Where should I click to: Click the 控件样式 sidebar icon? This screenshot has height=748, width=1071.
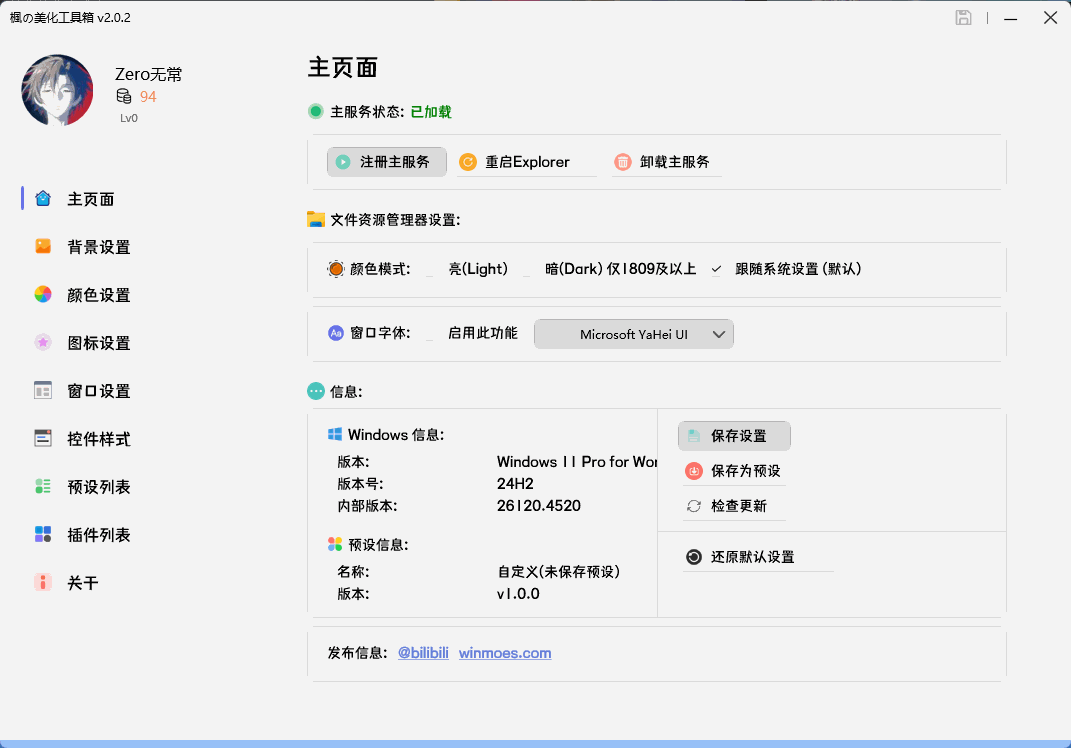[43, 439]
